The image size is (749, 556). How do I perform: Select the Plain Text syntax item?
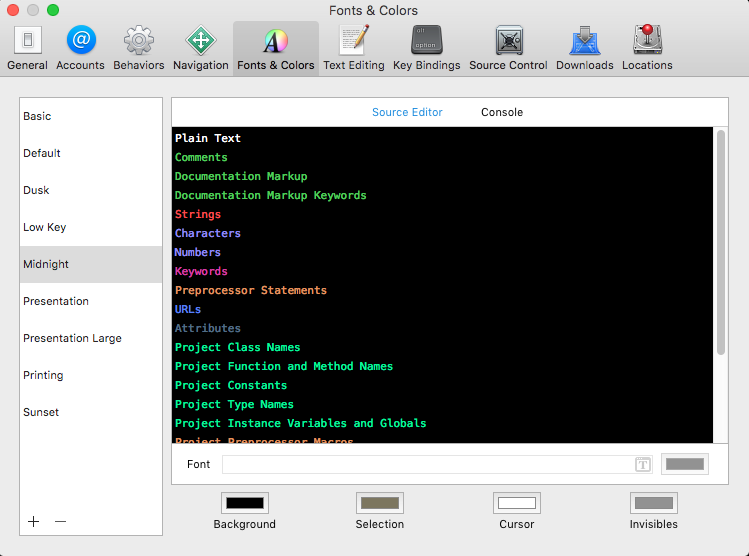[442, 138]
